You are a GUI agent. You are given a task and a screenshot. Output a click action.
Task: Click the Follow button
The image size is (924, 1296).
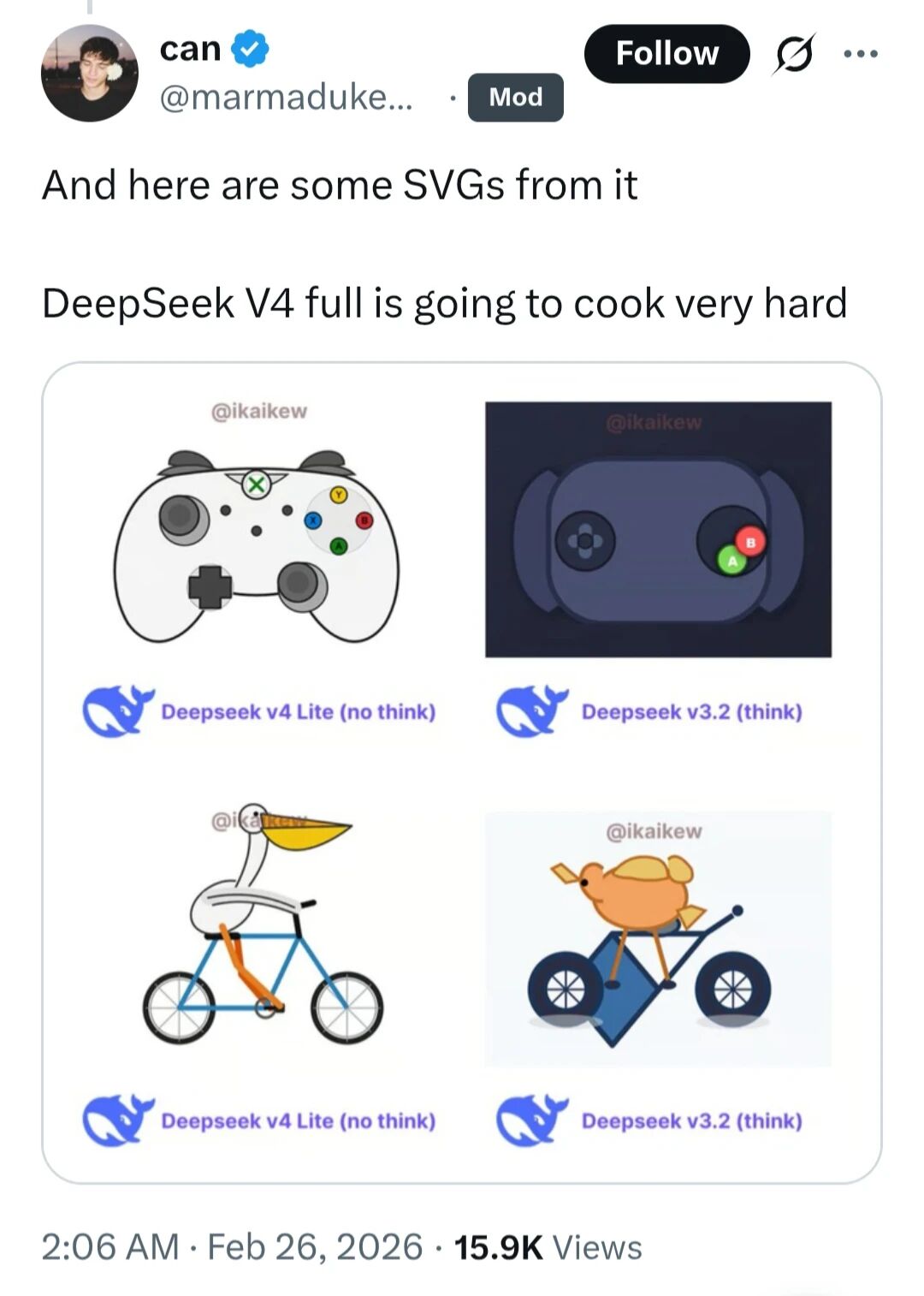pos(666,54)
